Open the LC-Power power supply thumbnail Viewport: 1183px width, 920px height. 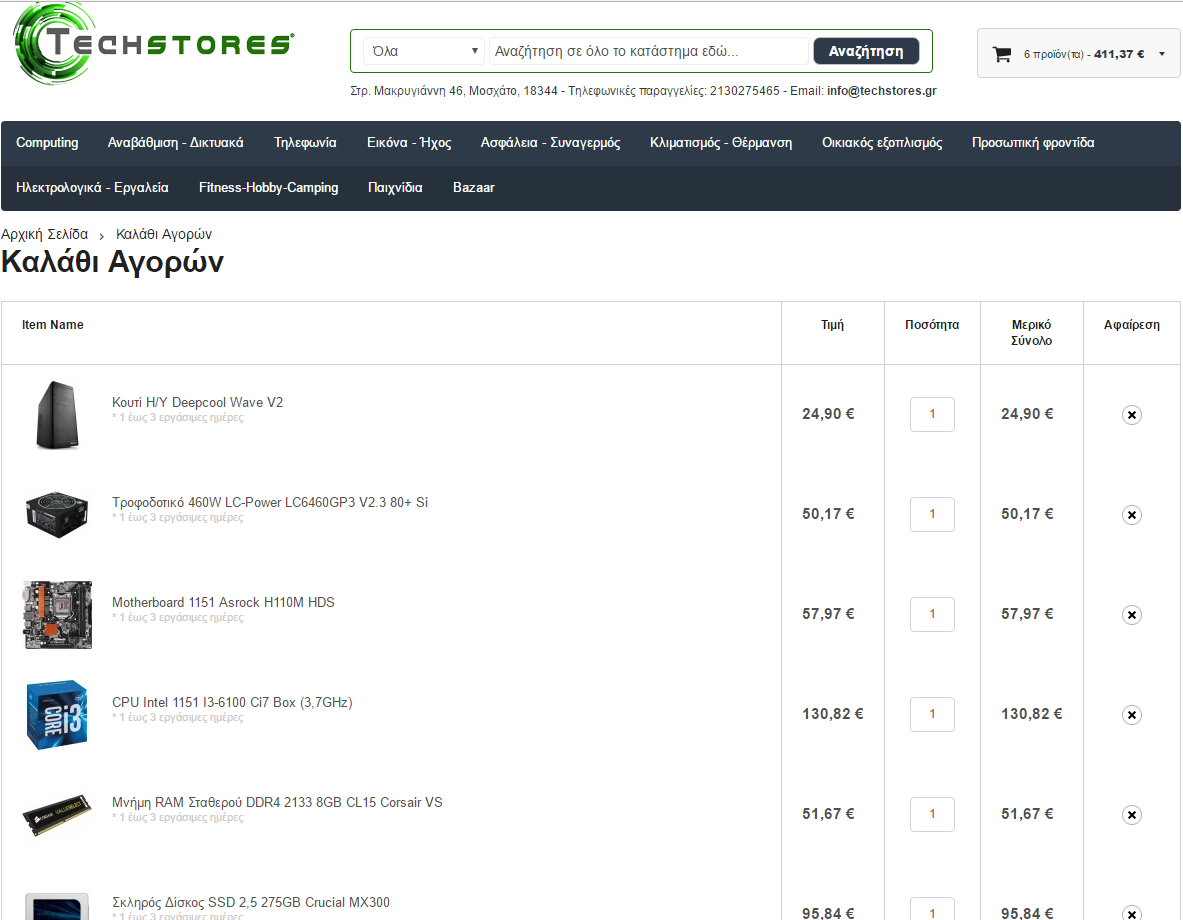point(57,515)
